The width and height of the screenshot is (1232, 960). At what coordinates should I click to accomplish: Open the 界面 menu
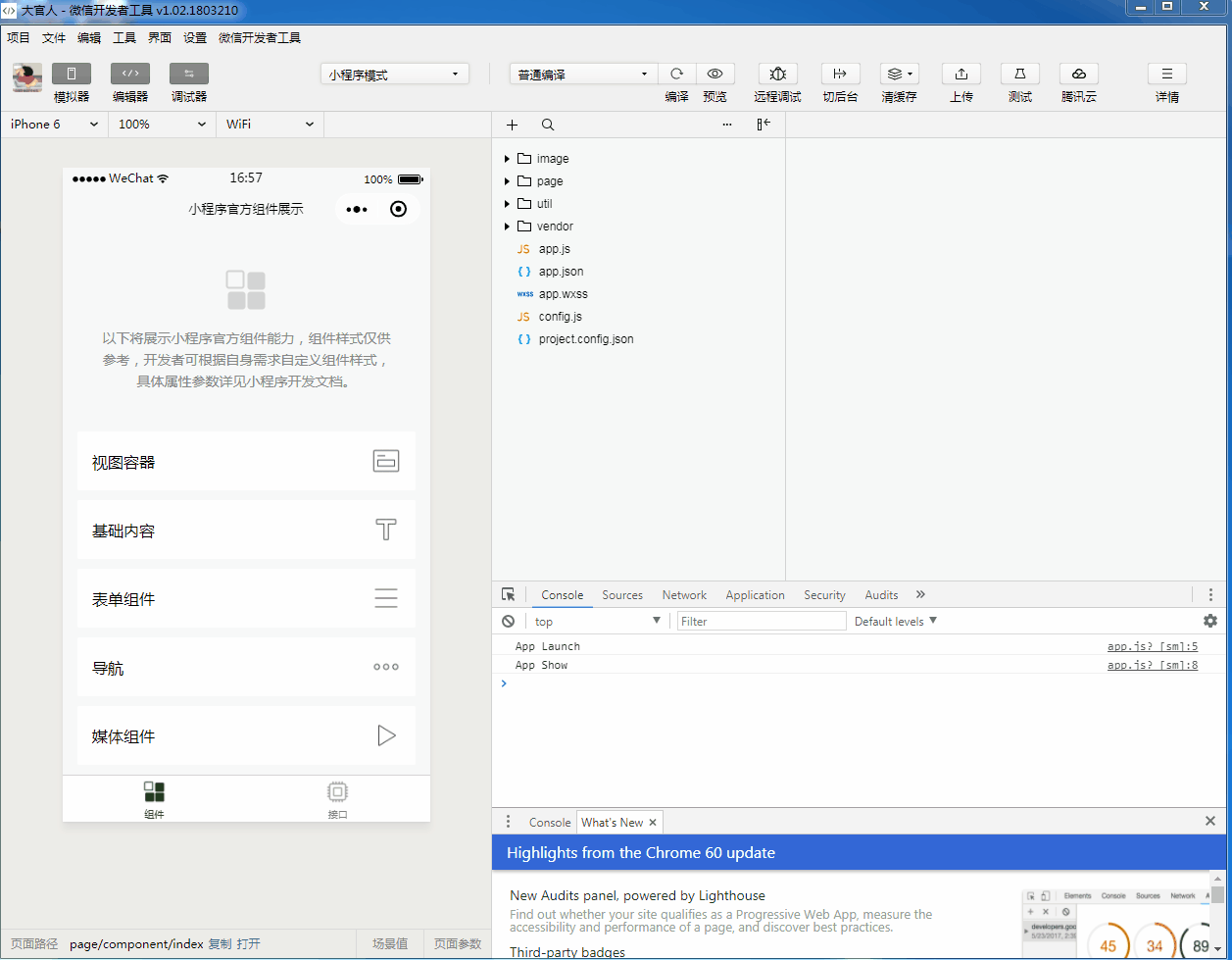[x=160, y=38]
